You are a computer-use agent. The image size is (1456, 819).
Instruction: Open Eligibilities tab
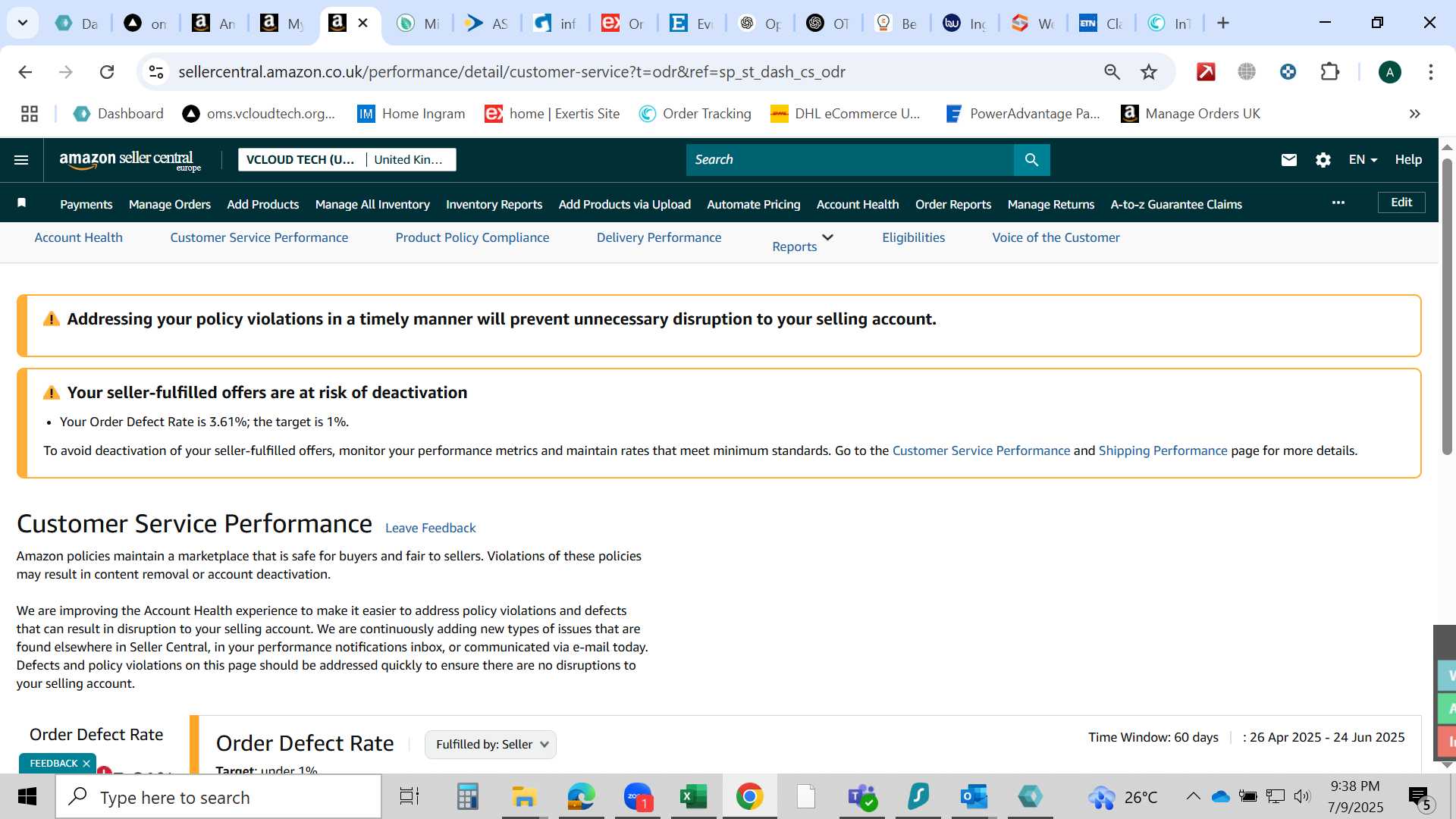click(914, 237)
